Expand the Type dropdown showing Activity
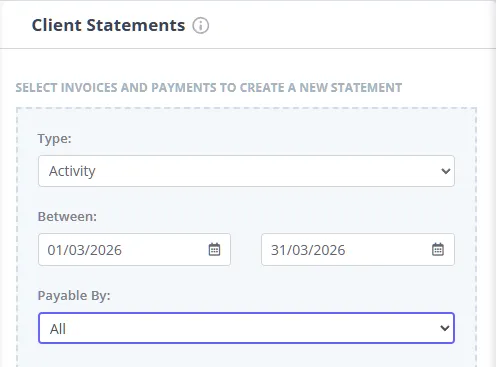 click(246, 171)
